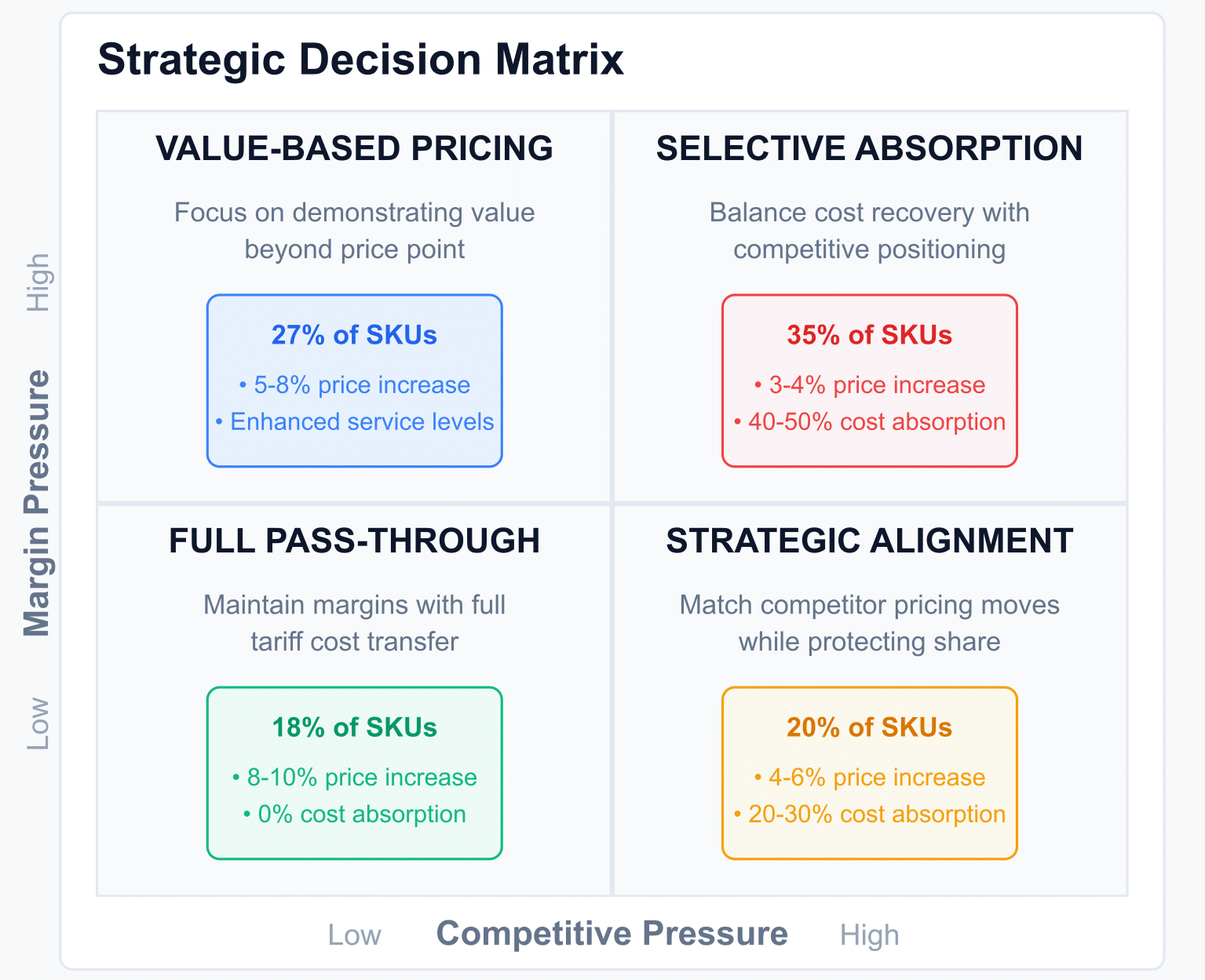Viewport: 1205px width, 980px height.
Task: Click the Margin Pressure axis label
Action: 37,502
